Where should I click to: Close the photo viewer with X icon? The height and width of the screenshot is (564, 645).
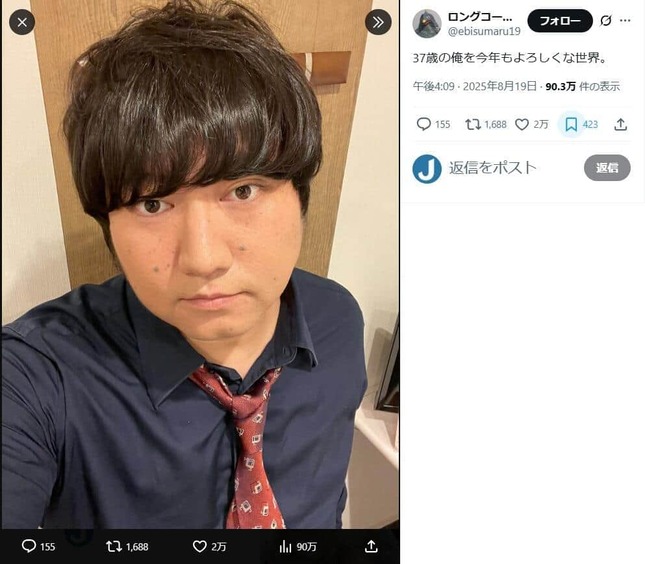pyautogui.click(x=22, y=22)
